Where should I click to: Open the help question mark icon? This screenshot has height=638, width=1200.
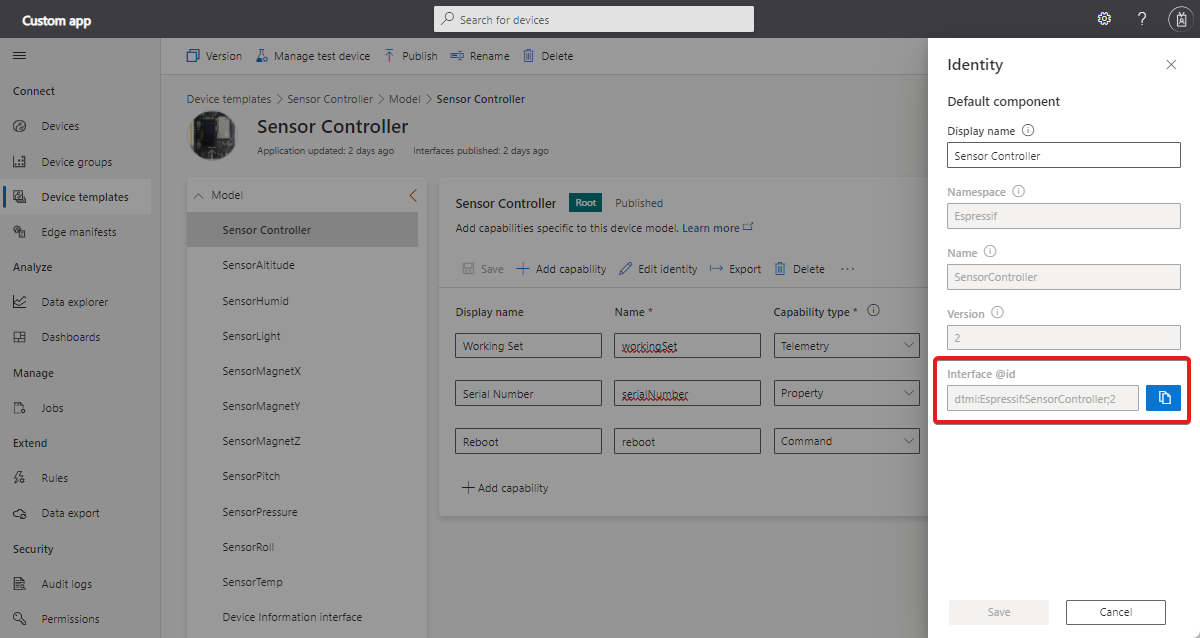tap(1142, 19)
